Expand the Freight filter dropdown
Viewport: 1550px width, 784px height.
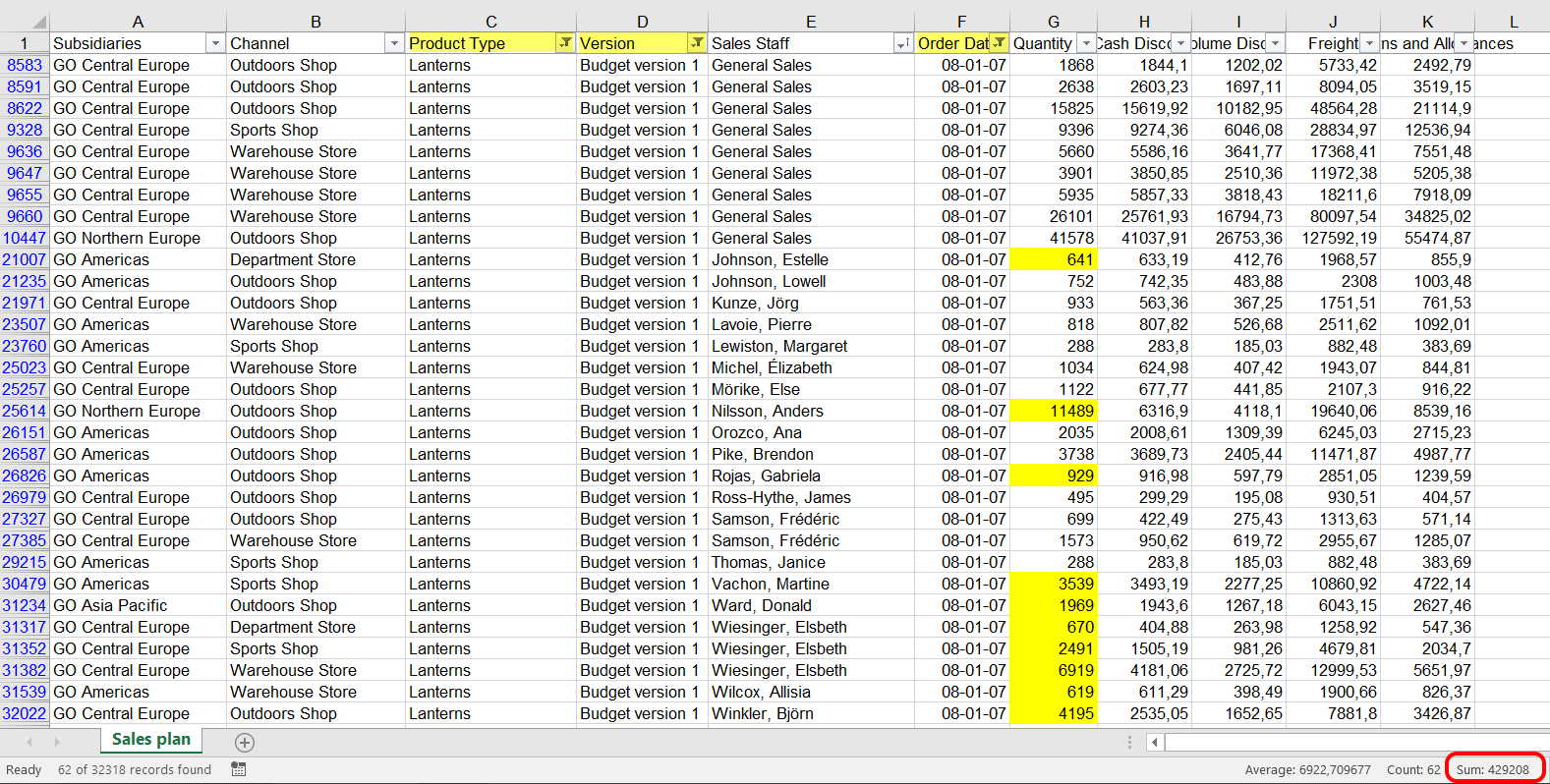click(1369, 43)
